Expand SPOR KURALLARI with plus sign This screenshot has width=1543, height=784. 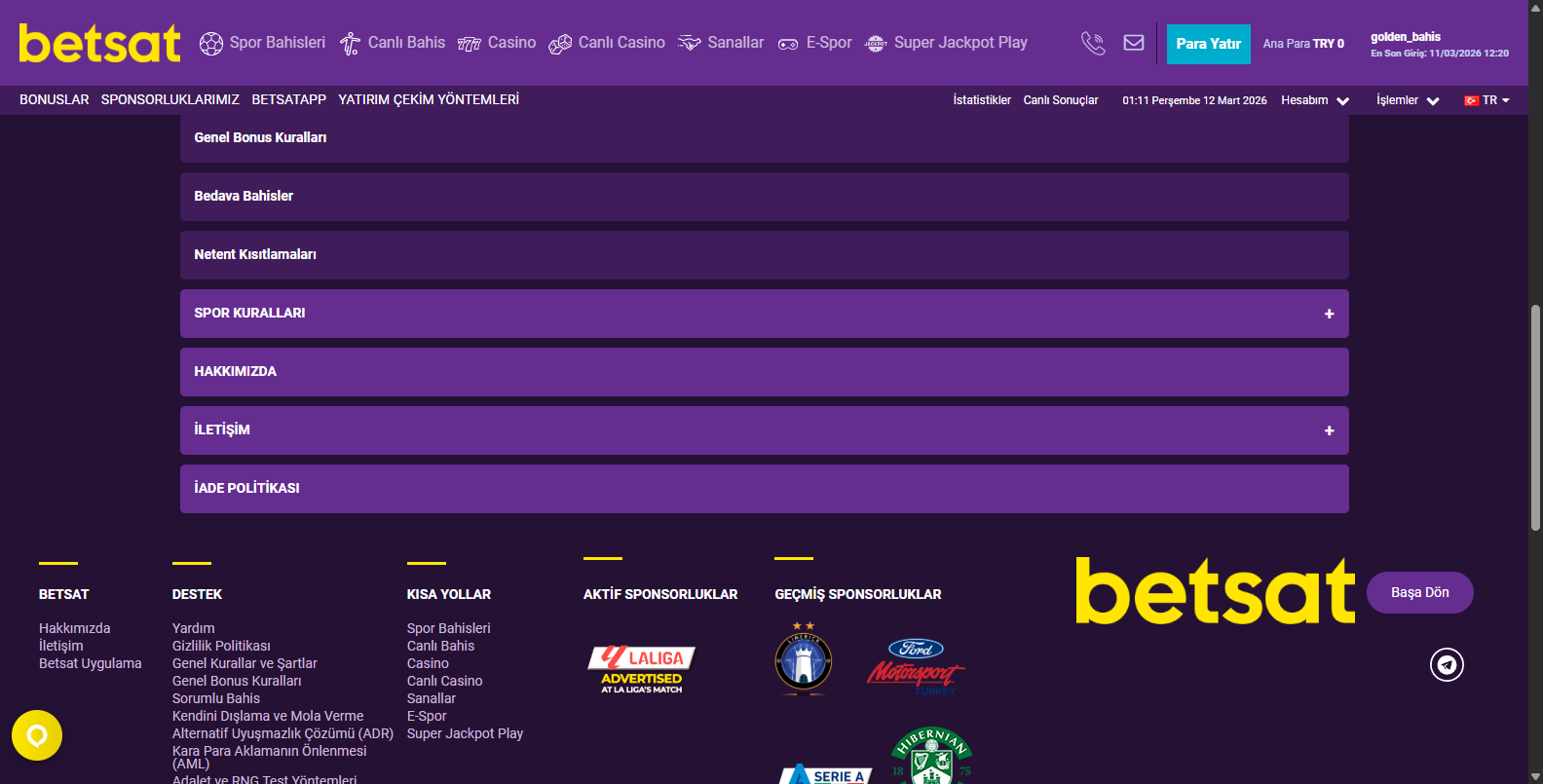coord(1329,314)
